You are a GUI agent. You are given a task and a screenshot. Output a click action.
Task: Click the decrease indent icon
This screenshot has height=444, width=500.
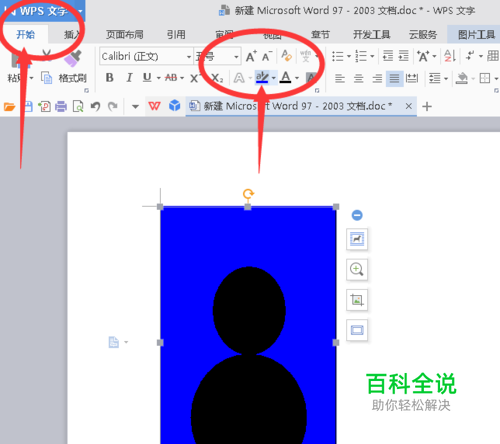click(388, 56)
